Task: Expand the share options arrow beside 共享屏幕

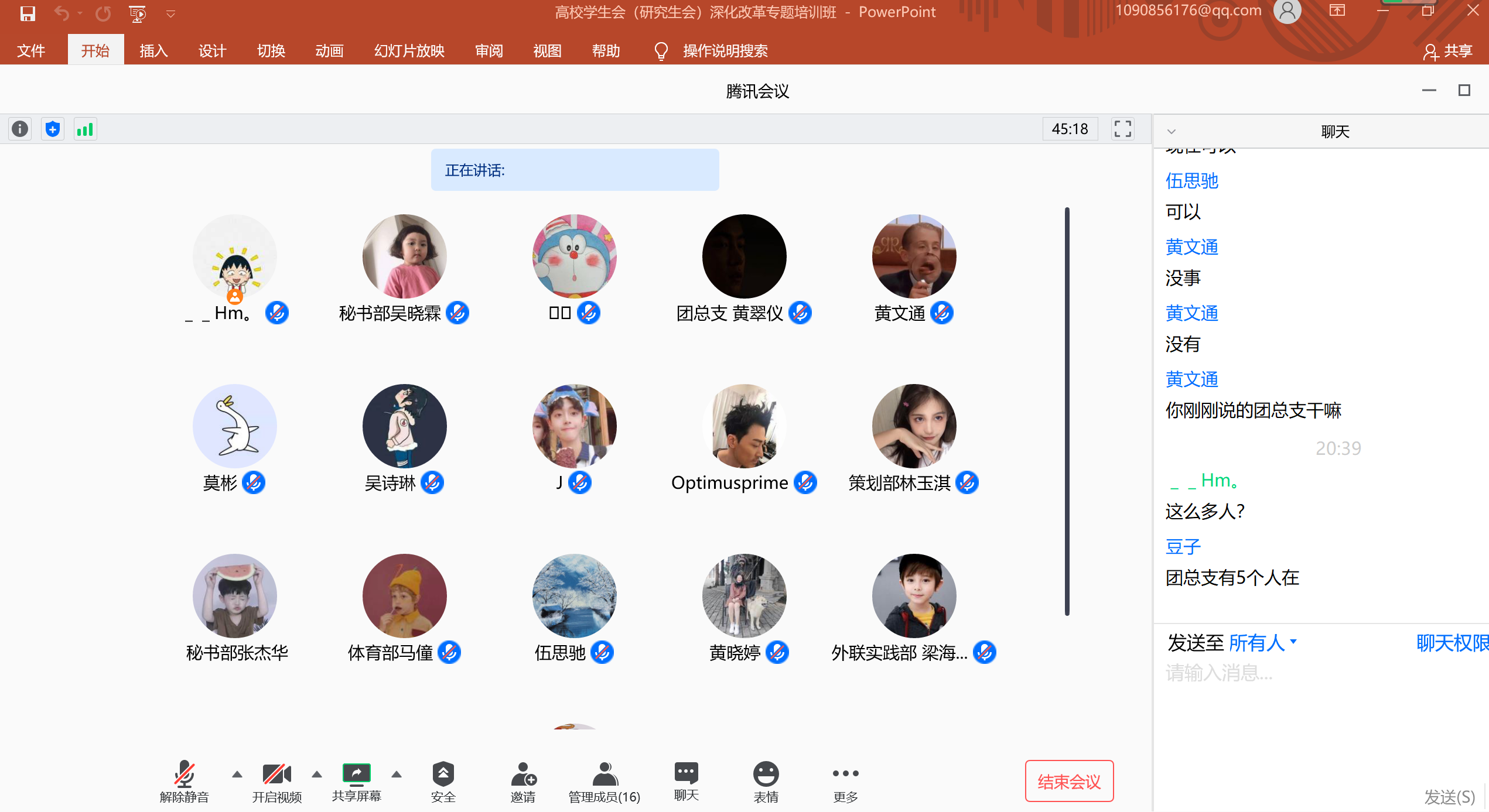Action: click(397, 774)
